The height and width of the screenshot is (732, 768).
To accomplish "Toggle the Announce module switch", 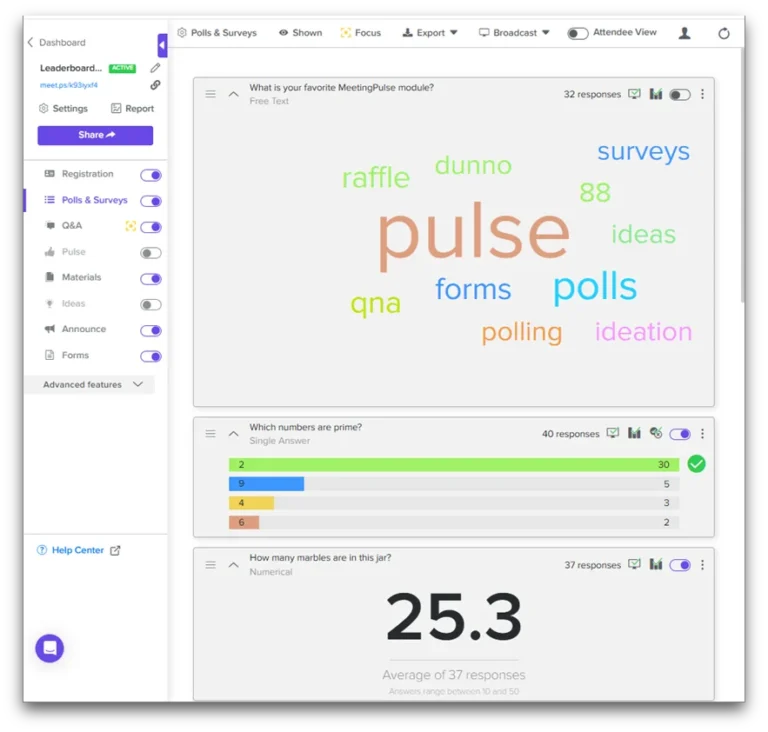I will (151, 330).
